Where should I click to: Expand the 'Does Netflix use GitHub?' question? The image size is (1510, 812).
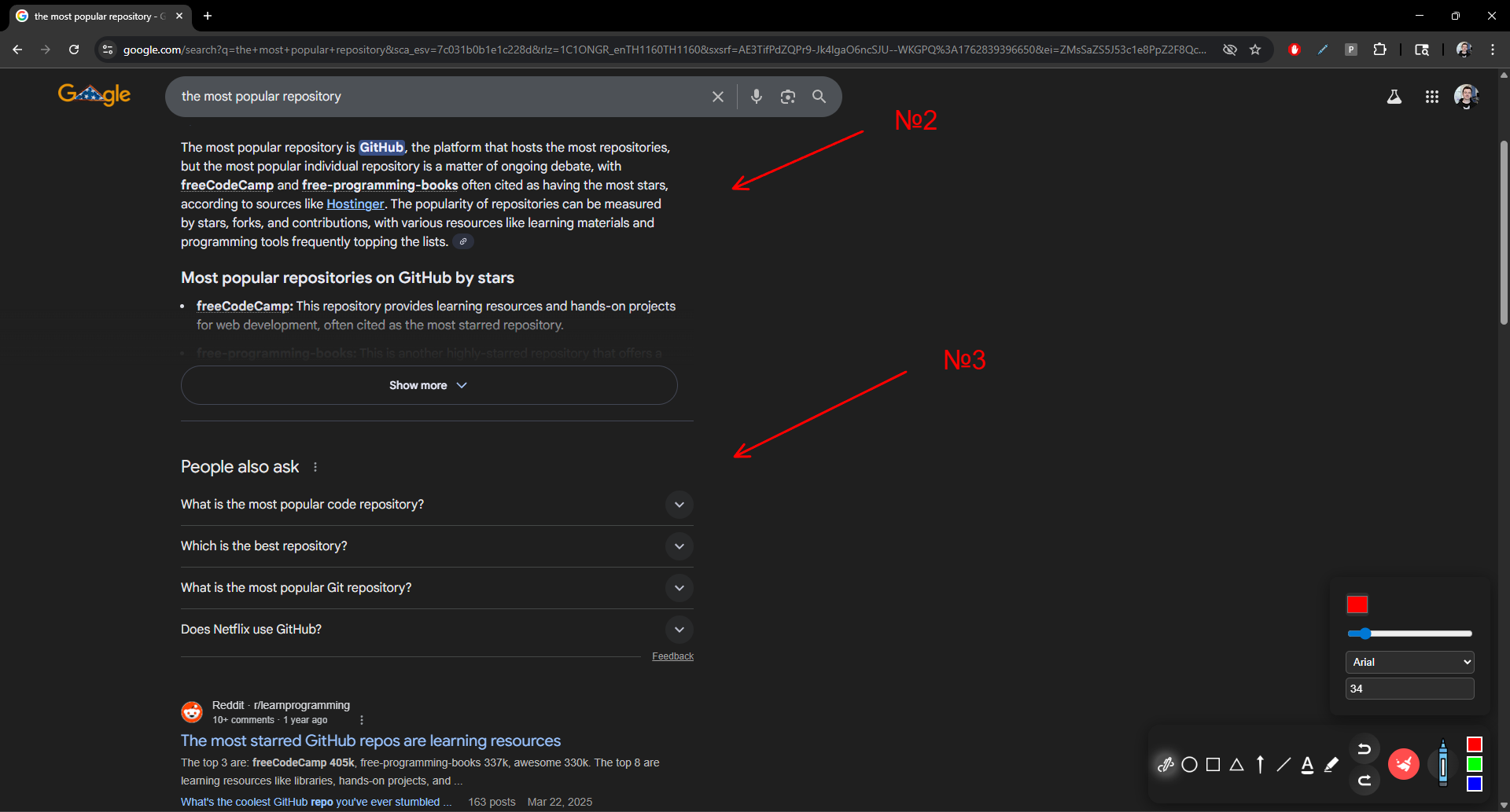[x=679, y=629]
